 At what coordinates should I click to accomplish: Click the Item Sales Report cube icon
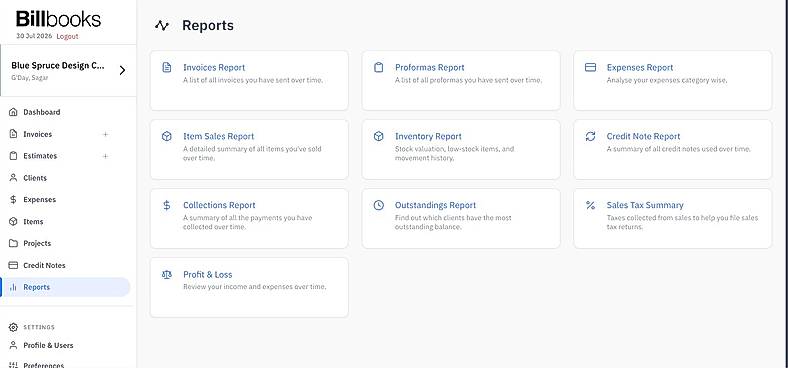[x=167, y=136]
